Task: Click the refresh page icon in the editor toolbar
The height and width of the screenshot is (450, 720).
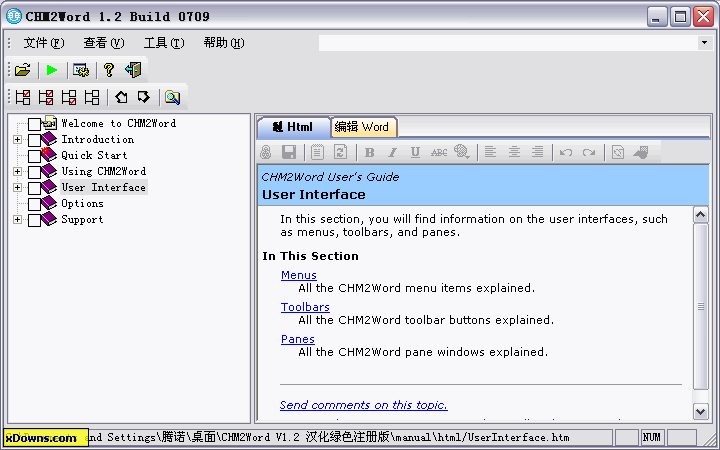Action: click(x=341, y=152)
